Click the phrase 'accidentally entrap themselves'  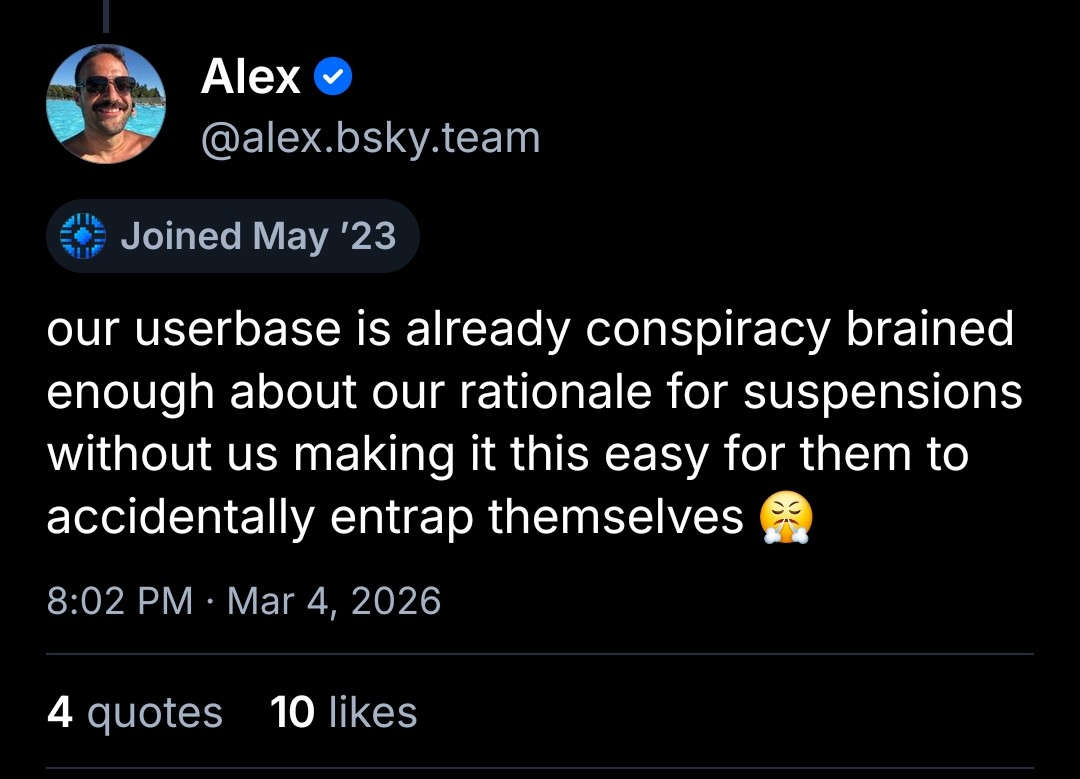tap(395, 517)
